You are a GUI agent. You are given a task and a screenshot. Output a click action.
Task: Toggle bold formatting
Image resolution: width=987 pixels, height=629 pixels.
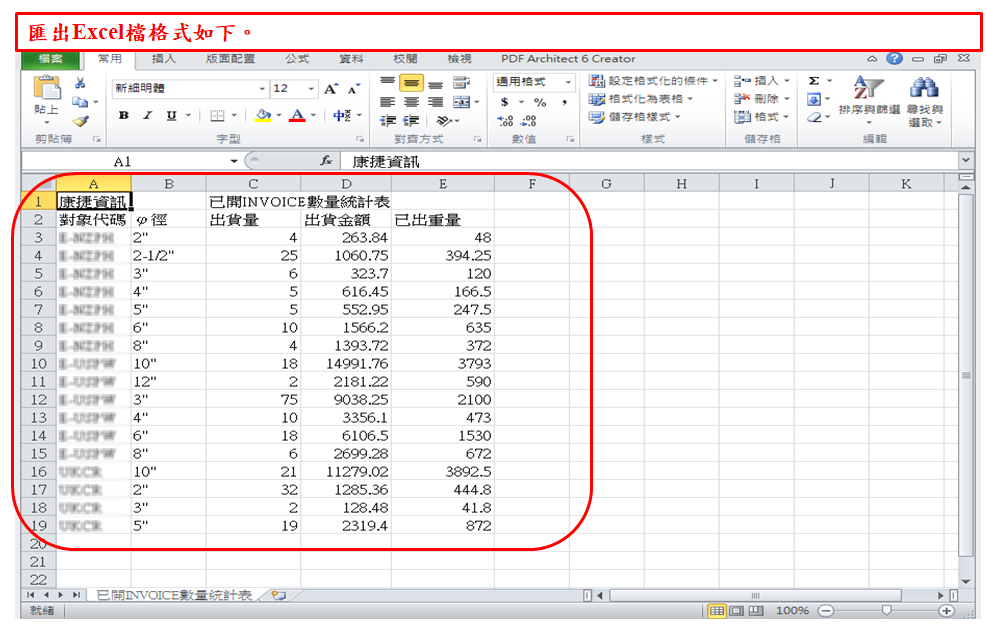click(x=124, y=116)
